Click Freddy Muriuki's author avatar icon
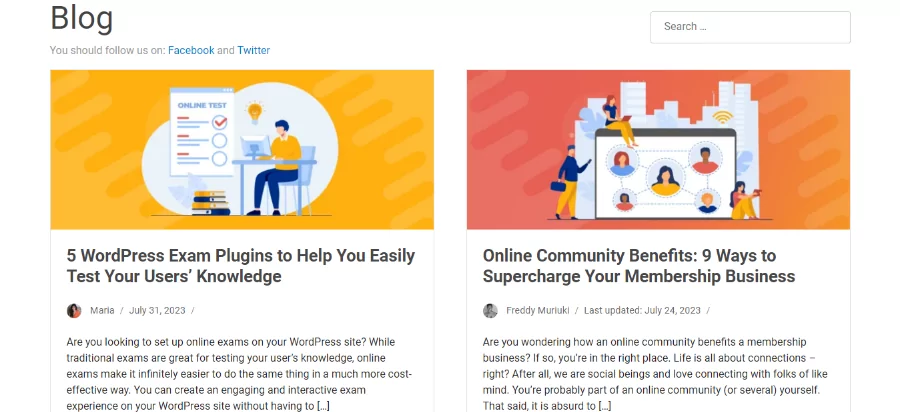The width and height of the screenshot is (900, 412). click(x=490, y=310)
